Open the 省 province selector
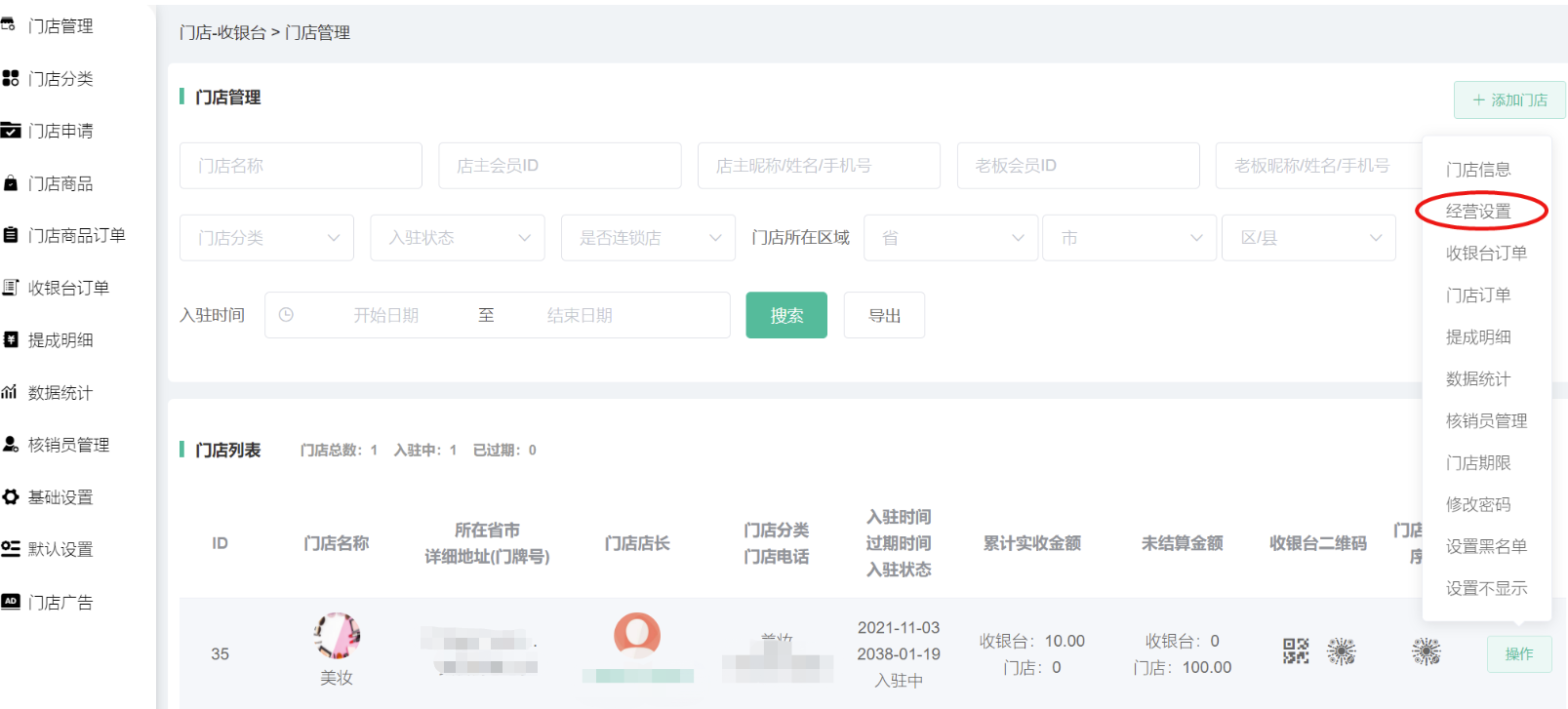 pos(950,238)
